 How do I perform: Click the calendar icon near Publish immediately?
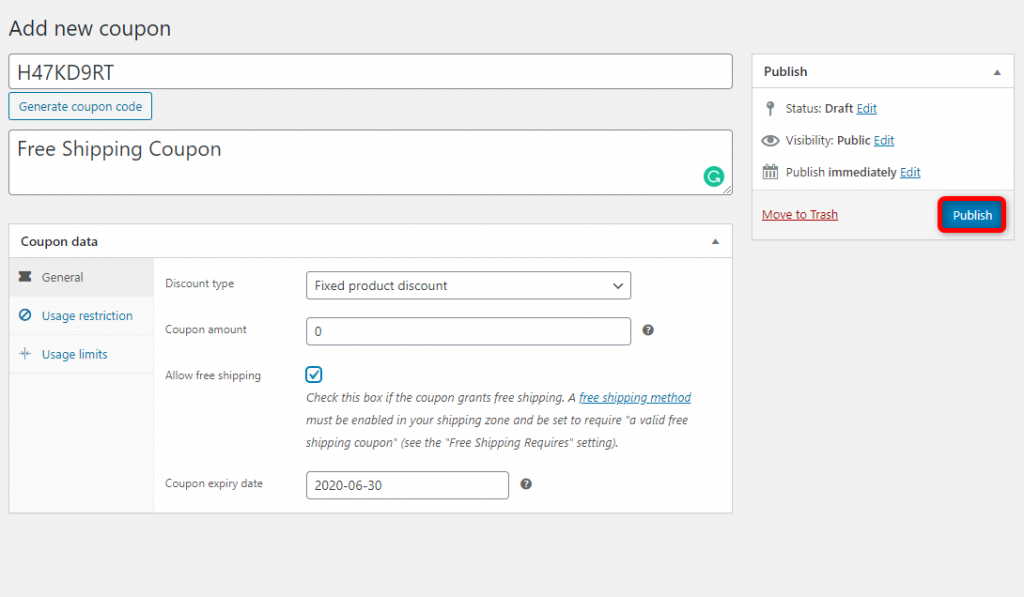point(770,171)
